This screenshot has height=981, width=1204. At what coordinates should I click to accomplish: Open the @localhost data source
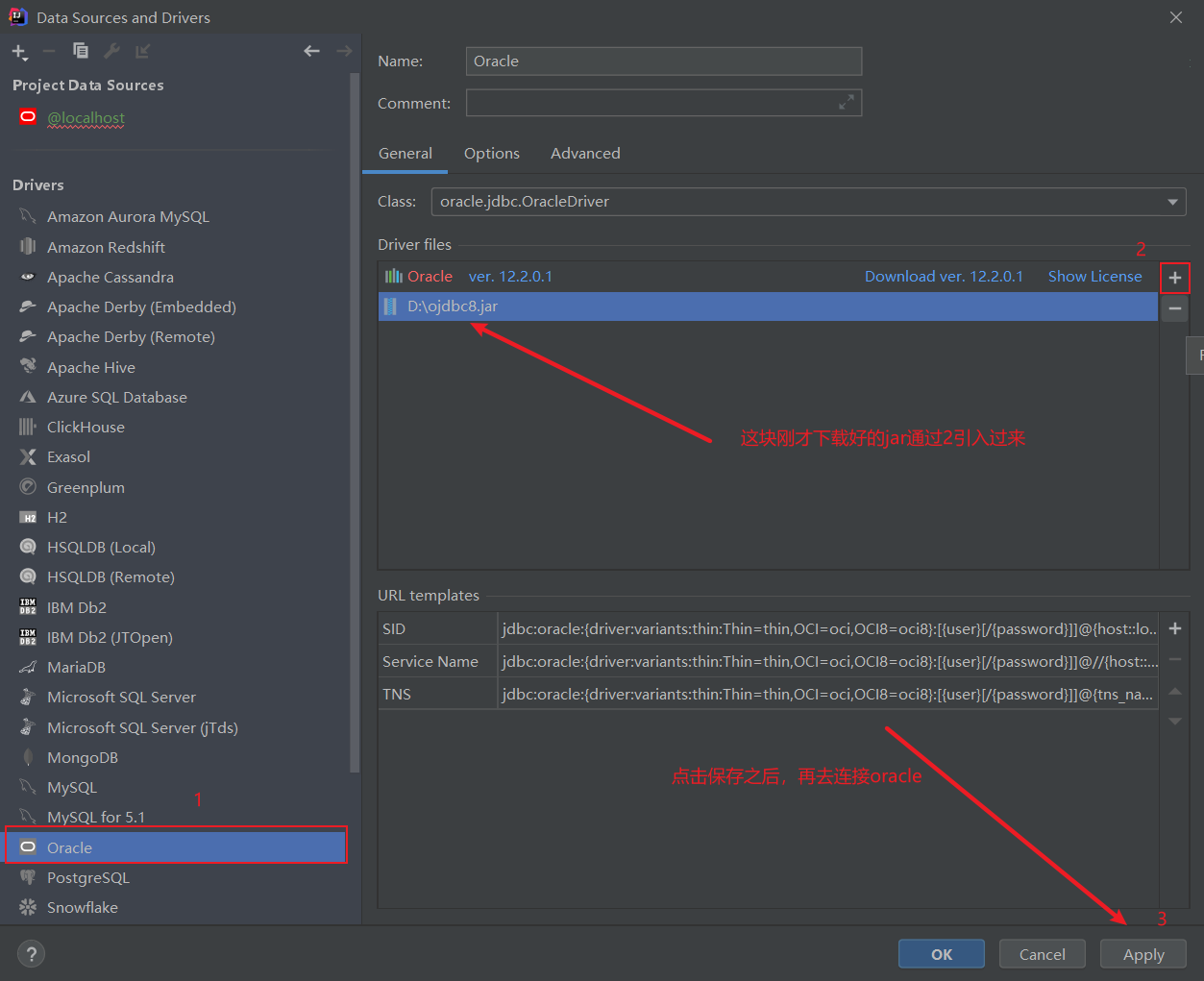click(x=86, y=117)
